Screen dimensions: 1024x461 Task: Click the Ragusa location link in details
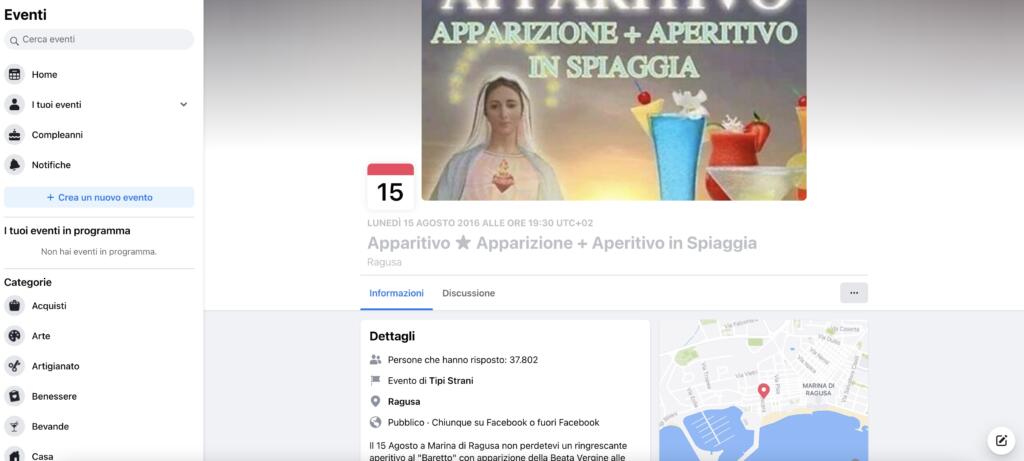tap(404, 402)
